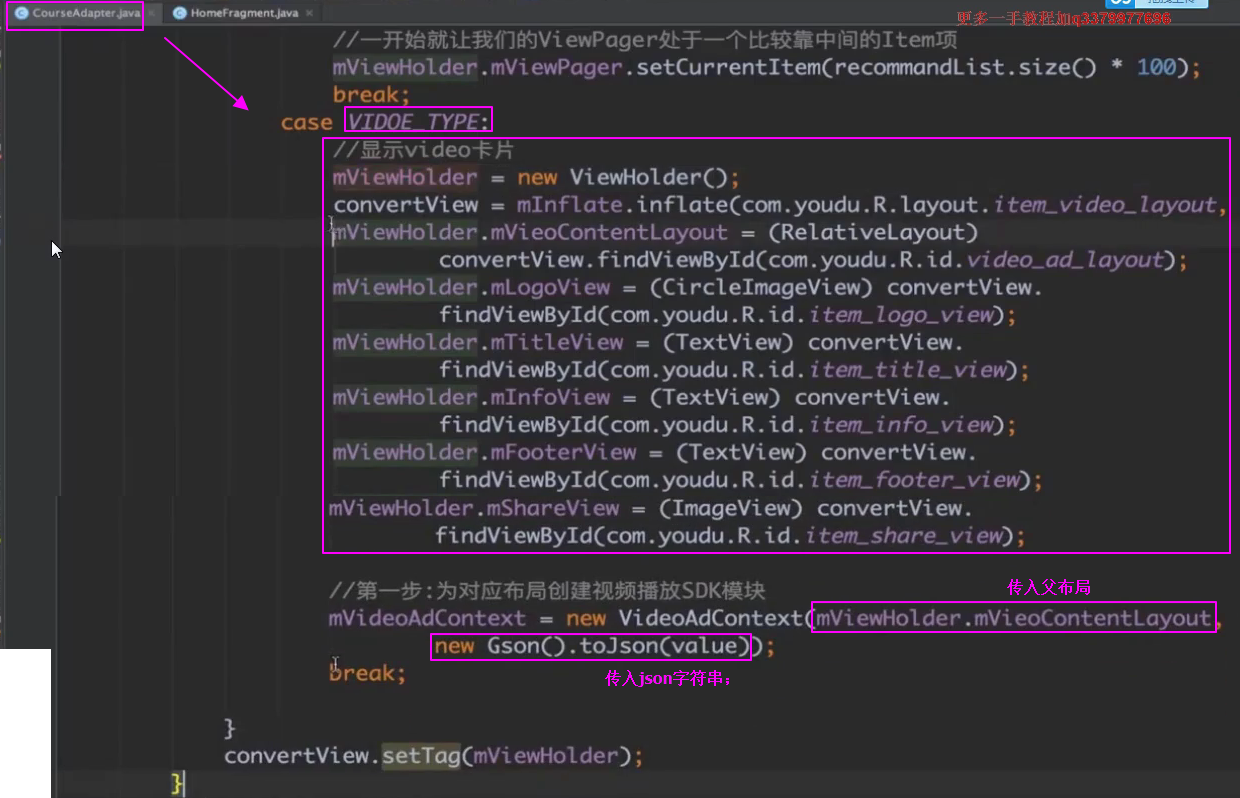The width and height of the screenshot is (1240, 798).
Task: Close the HomeFragment.java editor tab
Action: point(309,14)
